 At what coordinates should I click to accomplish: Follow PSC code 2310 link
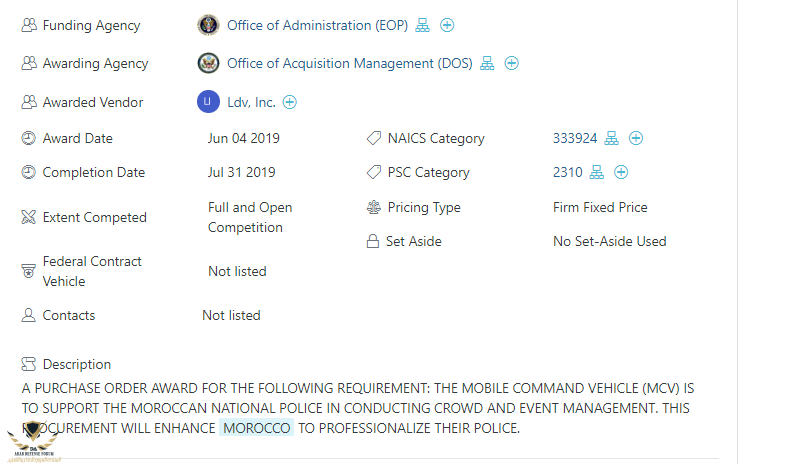click(x=568, y=172)
